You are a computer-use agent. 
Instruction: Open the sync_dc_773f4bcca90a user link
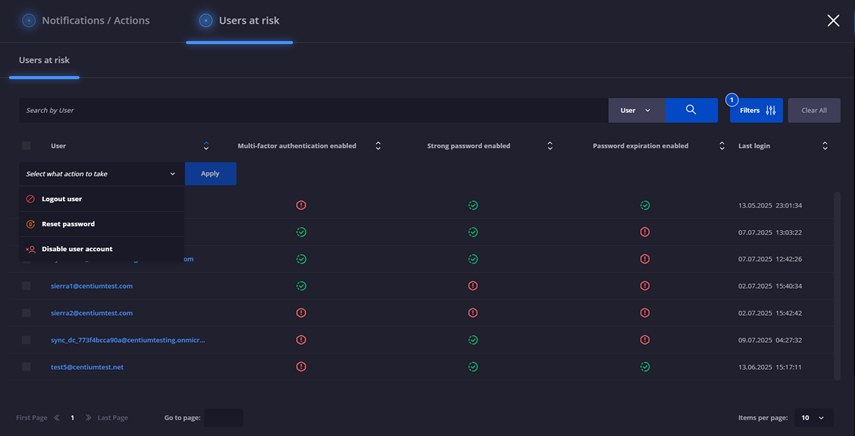128,340
